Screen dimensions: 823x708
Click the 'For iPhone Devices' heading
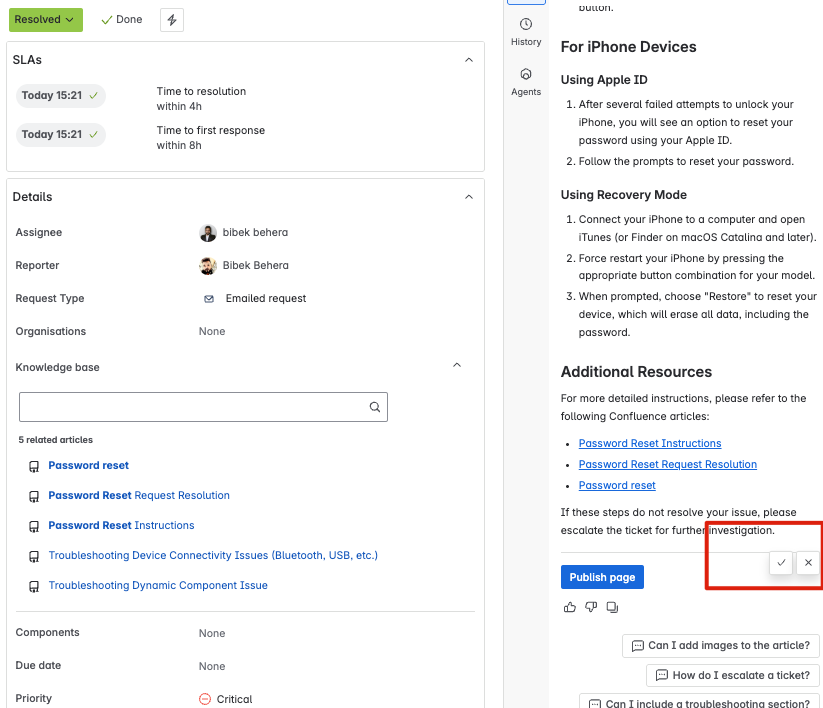628,47
